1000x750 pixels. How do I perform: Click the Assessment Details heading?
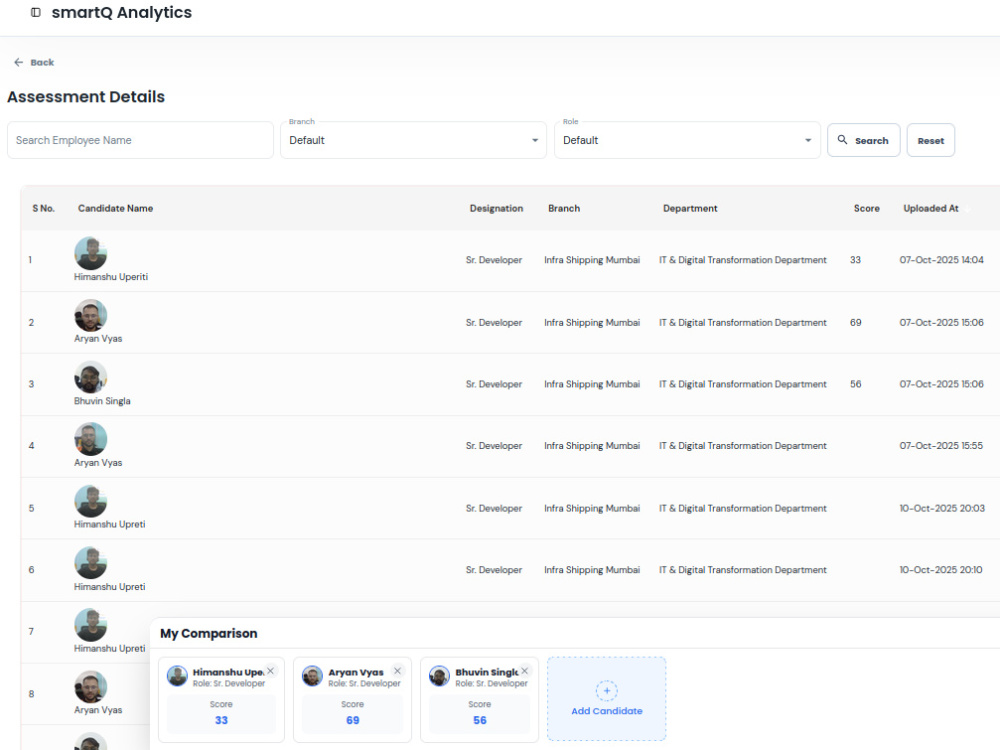tap(86, 97)
